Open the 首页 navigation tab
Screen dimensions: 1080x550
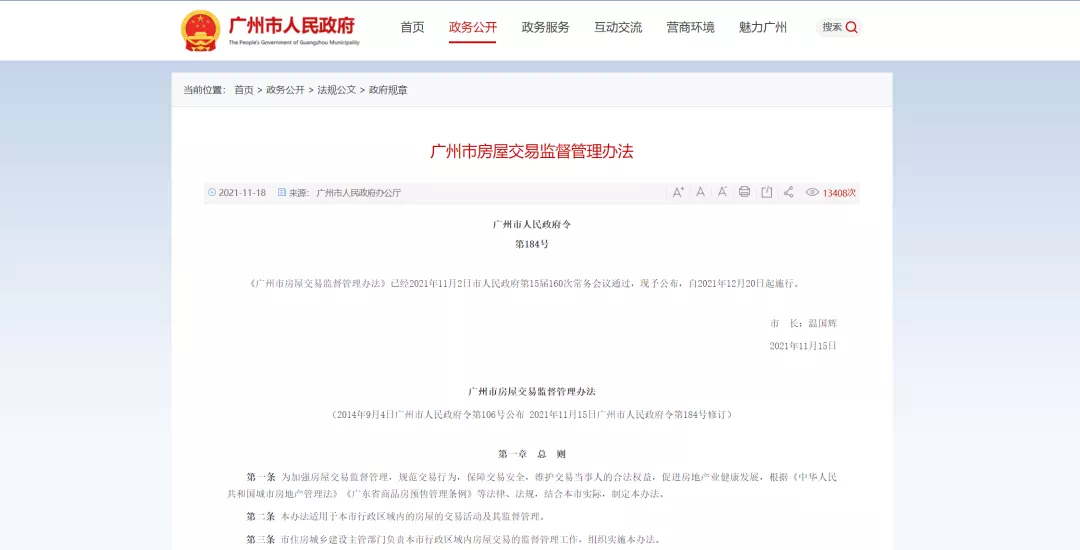click(x=412, y=27)
